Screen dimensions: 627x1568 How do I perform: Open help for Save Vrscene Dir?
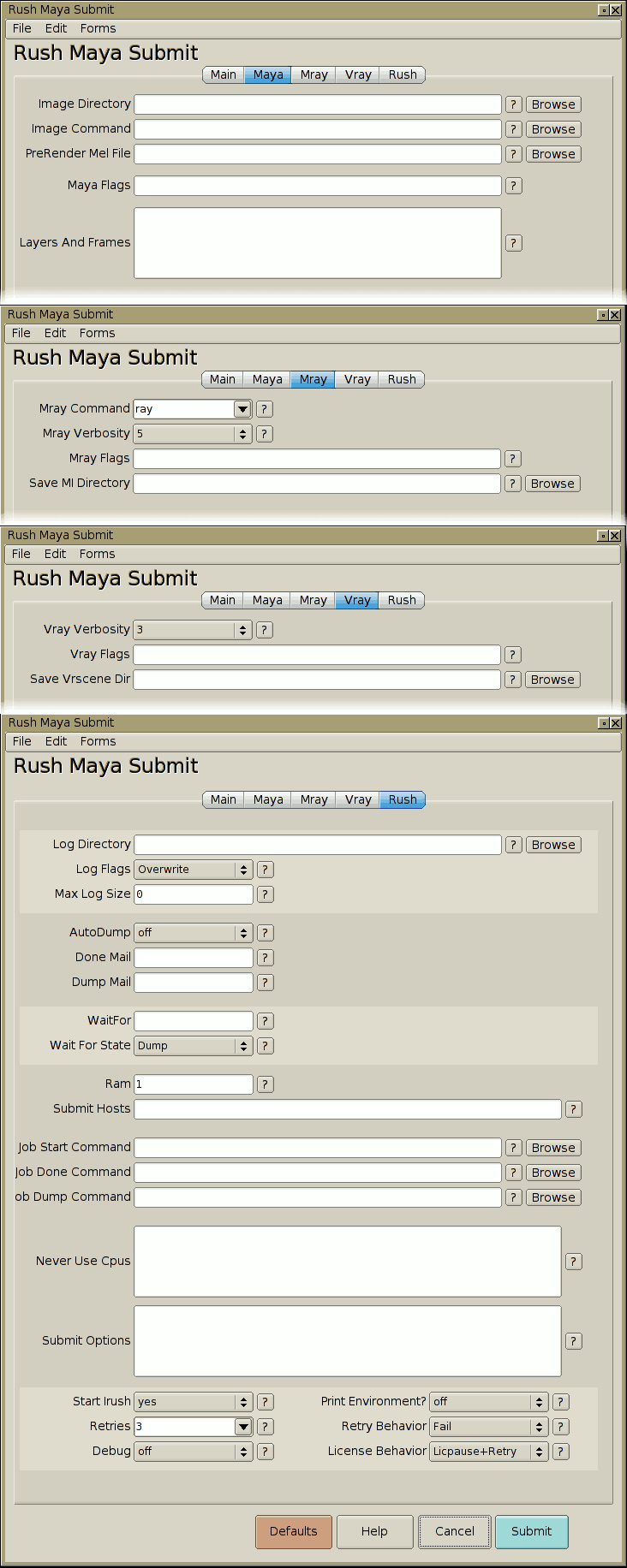tap(512, 680)
